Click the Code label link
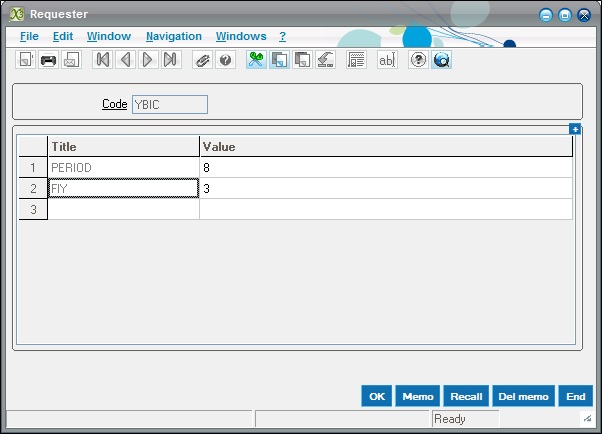The height and width of the screenshot is (434, 602). click(114, 104)
